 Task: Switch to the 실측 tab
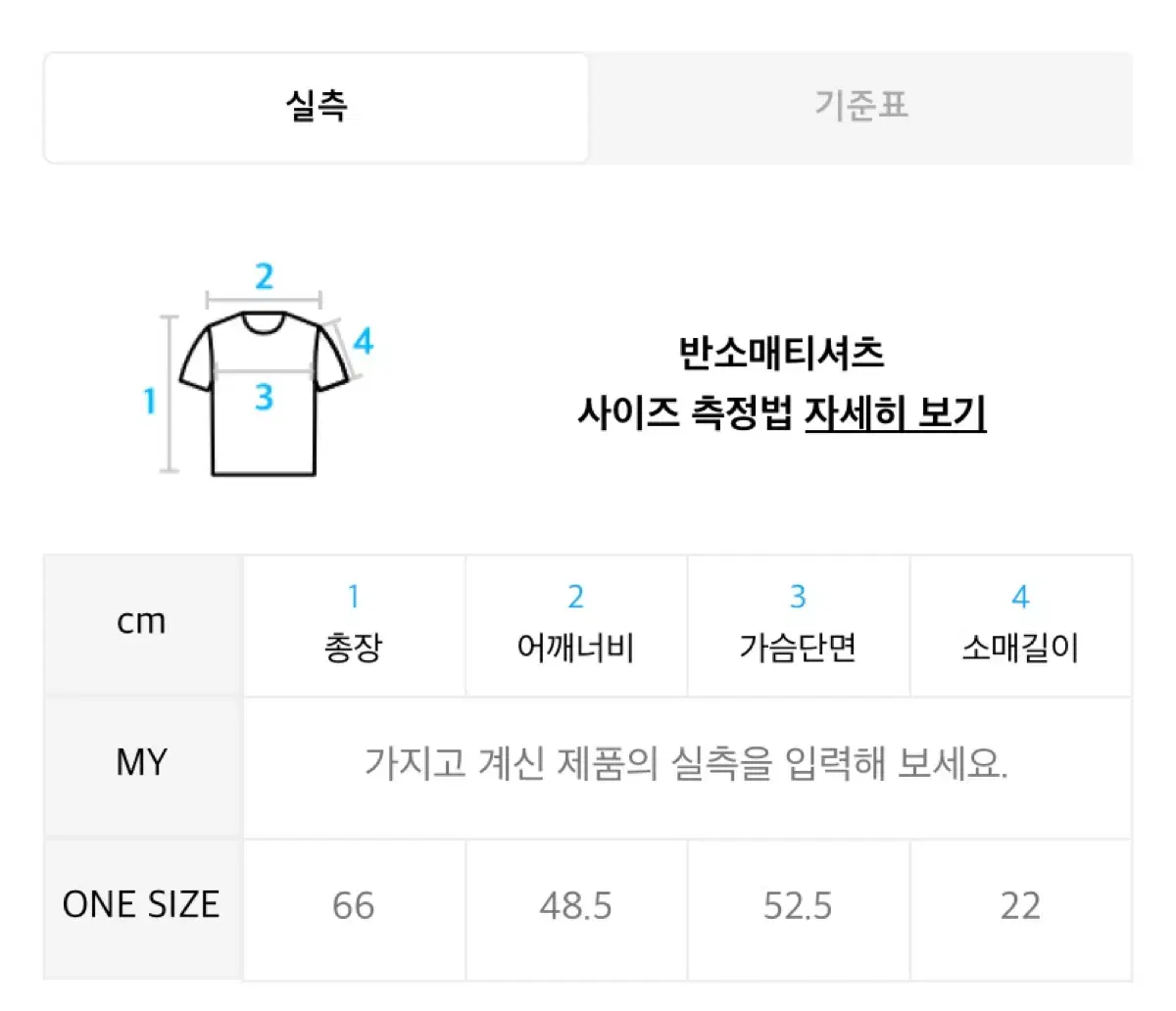316,108
